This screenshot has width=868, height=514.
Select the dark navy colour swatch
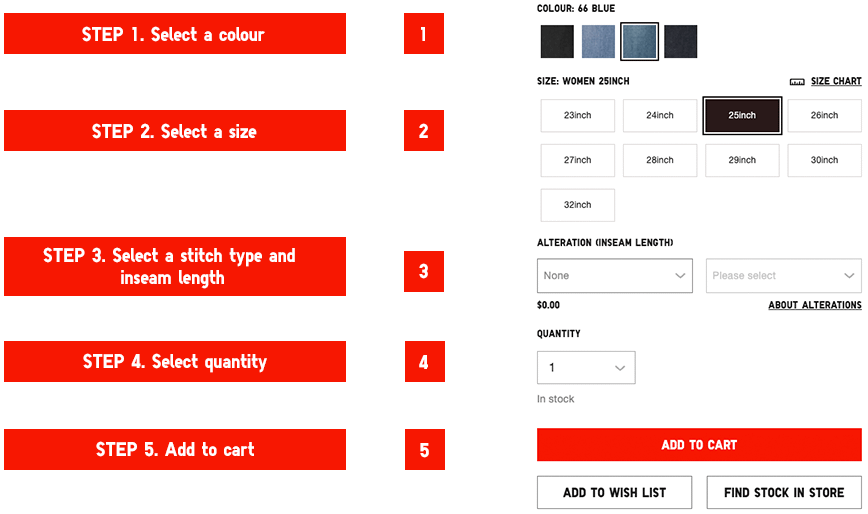(680, 42)
